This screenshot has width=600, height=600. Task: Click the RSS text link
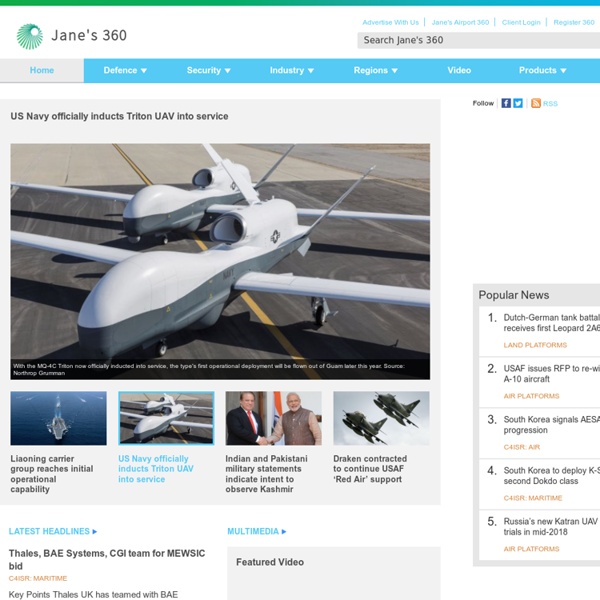pyautogui.click(x=550, y=104)
